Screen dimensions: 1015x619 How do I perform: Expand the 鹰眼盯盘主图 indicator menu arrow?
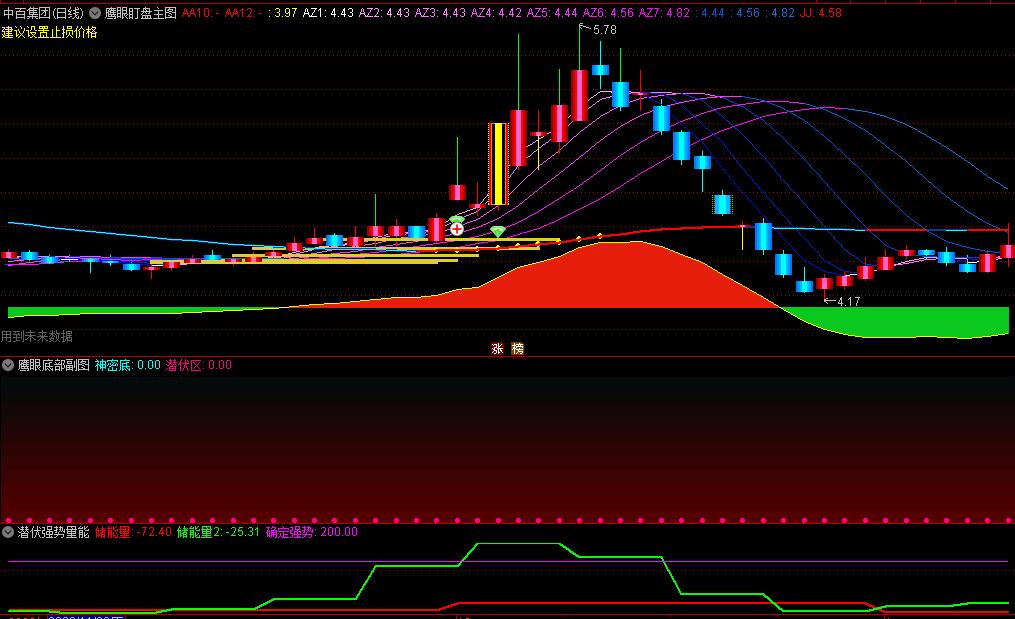[95, 13]
